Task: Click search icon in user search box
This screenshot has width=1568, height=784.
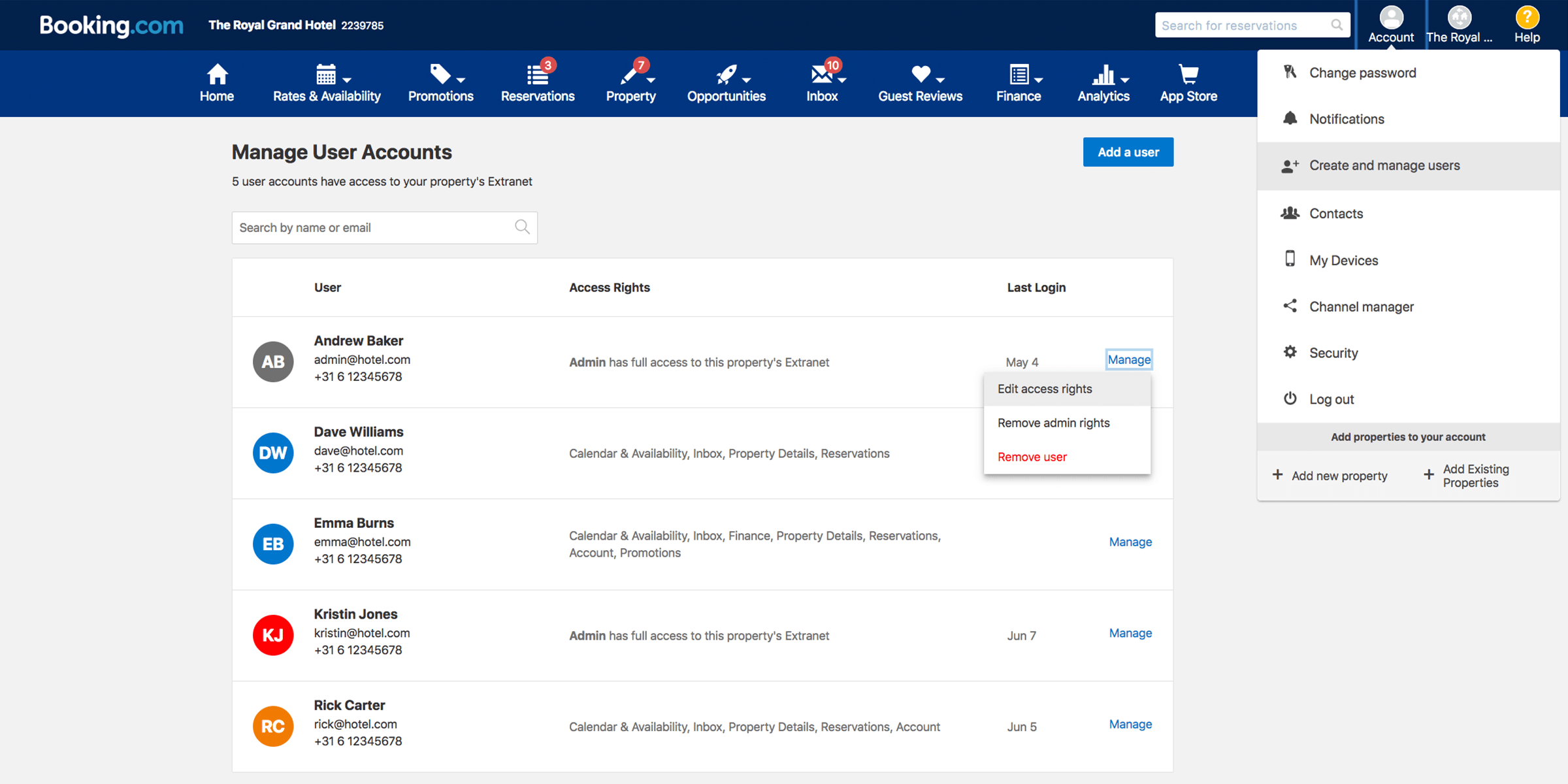Action: (x=522, y=227)
